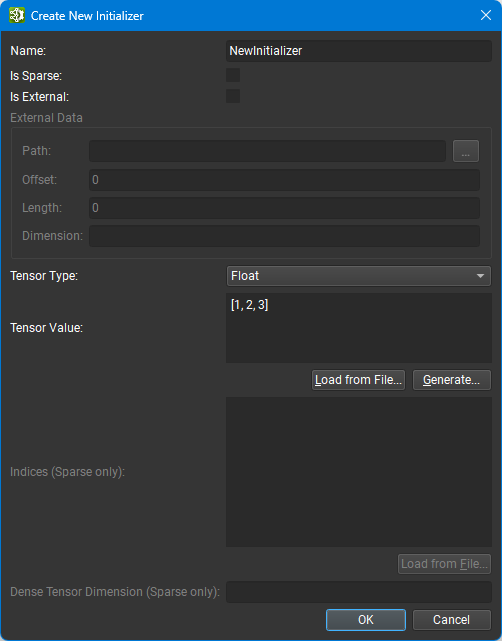Click the Create New Initializer title text
The height and width of the screenshot is (641, 502).
(87, 16)
